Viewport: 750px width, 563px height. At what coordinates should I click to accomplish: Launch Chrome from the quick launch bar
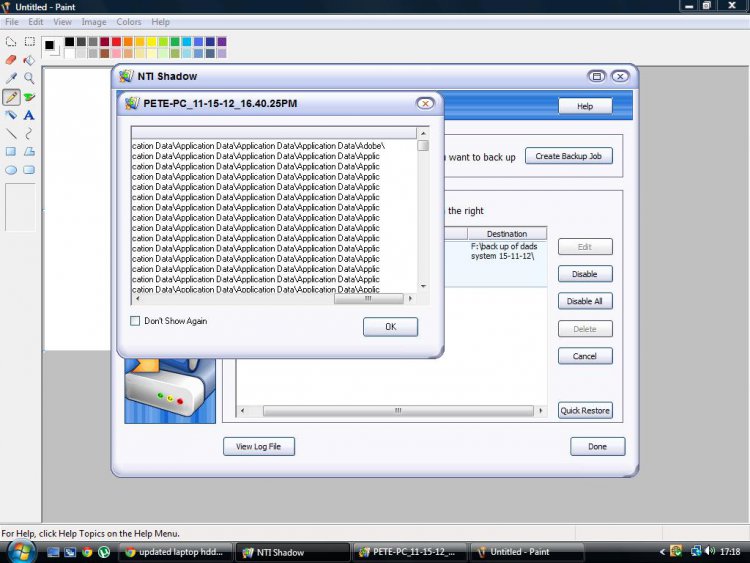coord(87,552)
